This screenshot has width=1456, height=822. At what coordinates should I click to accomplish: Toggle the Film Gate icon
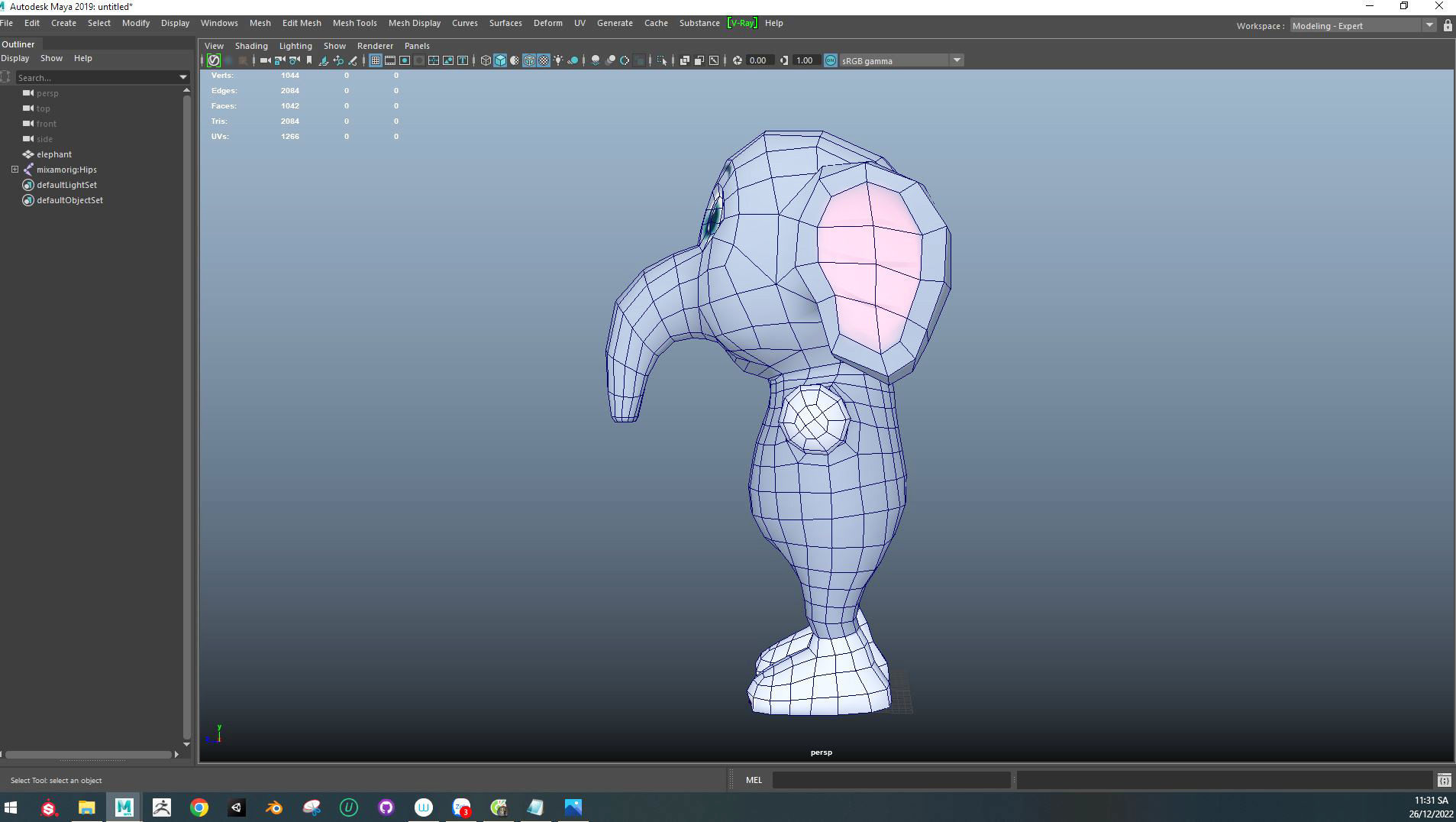pyautogui.click(x=390, y=60)
